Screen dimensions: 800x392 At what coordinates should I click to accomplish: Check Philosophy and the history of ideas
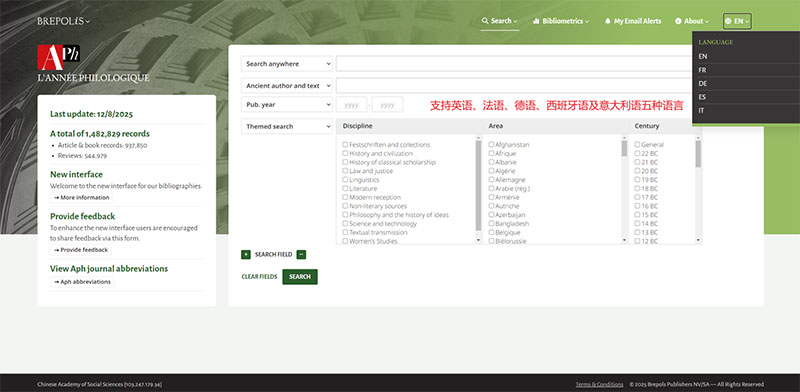[x=345, y=215]
